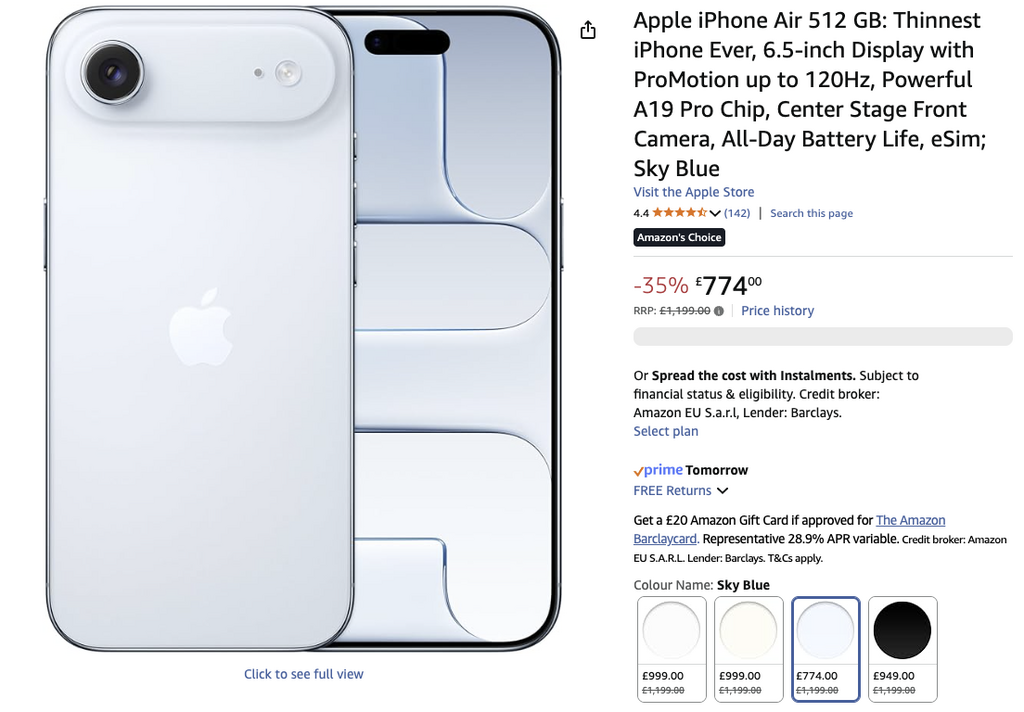Image resolution: width=1024 pixels, height=712 pixels.
Task: Choose the Sky Blue colour swatch
Action: pos(825,649)
